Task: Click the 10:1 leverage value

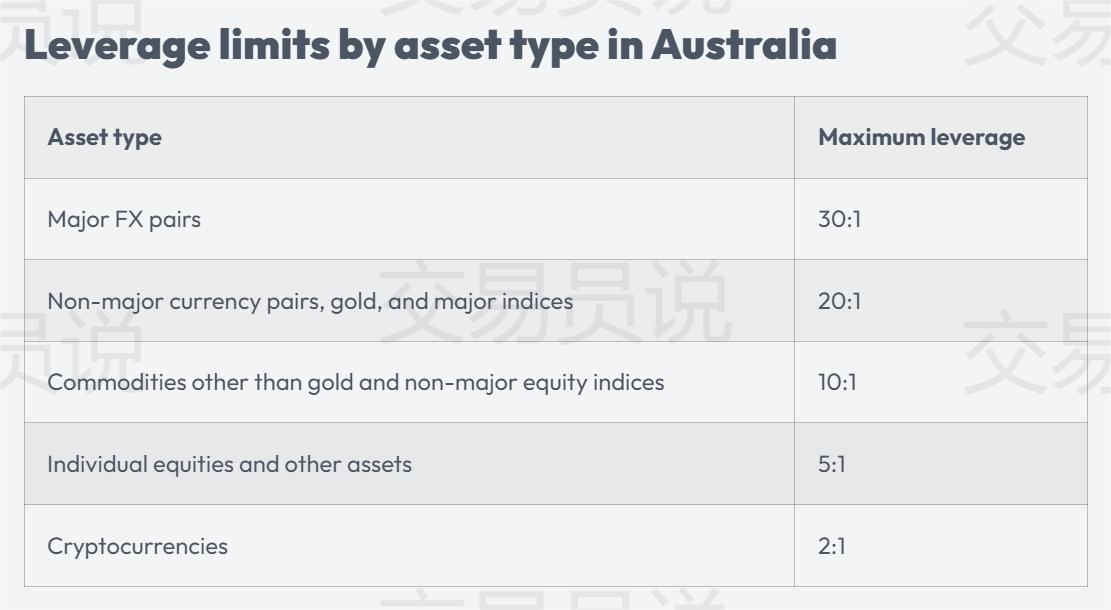Action: (837, 383)
